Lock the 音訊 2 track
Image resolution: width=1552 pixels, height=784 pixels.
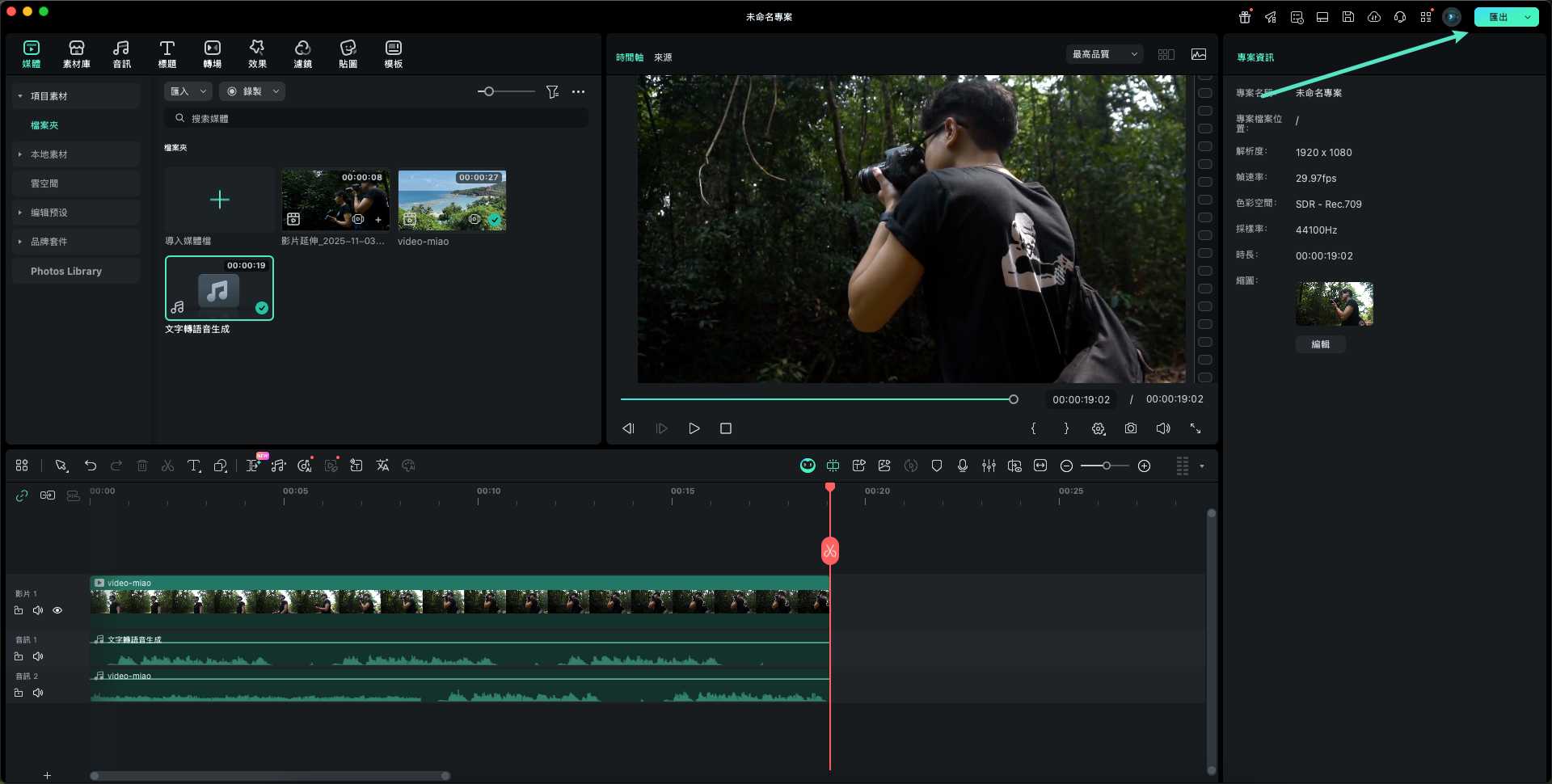[19, 693]
